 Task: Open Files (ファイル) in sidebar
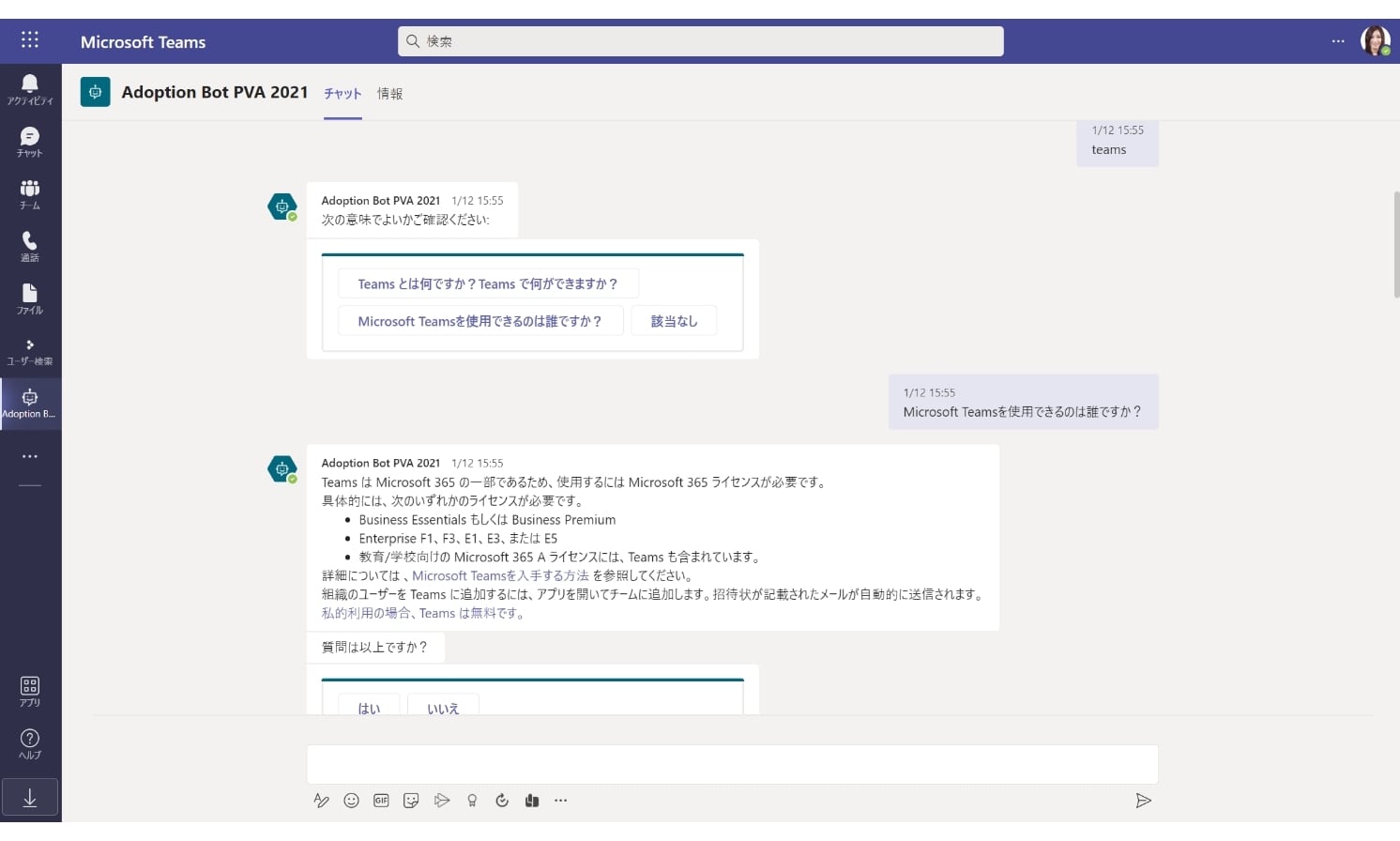[x=30, y=299]
